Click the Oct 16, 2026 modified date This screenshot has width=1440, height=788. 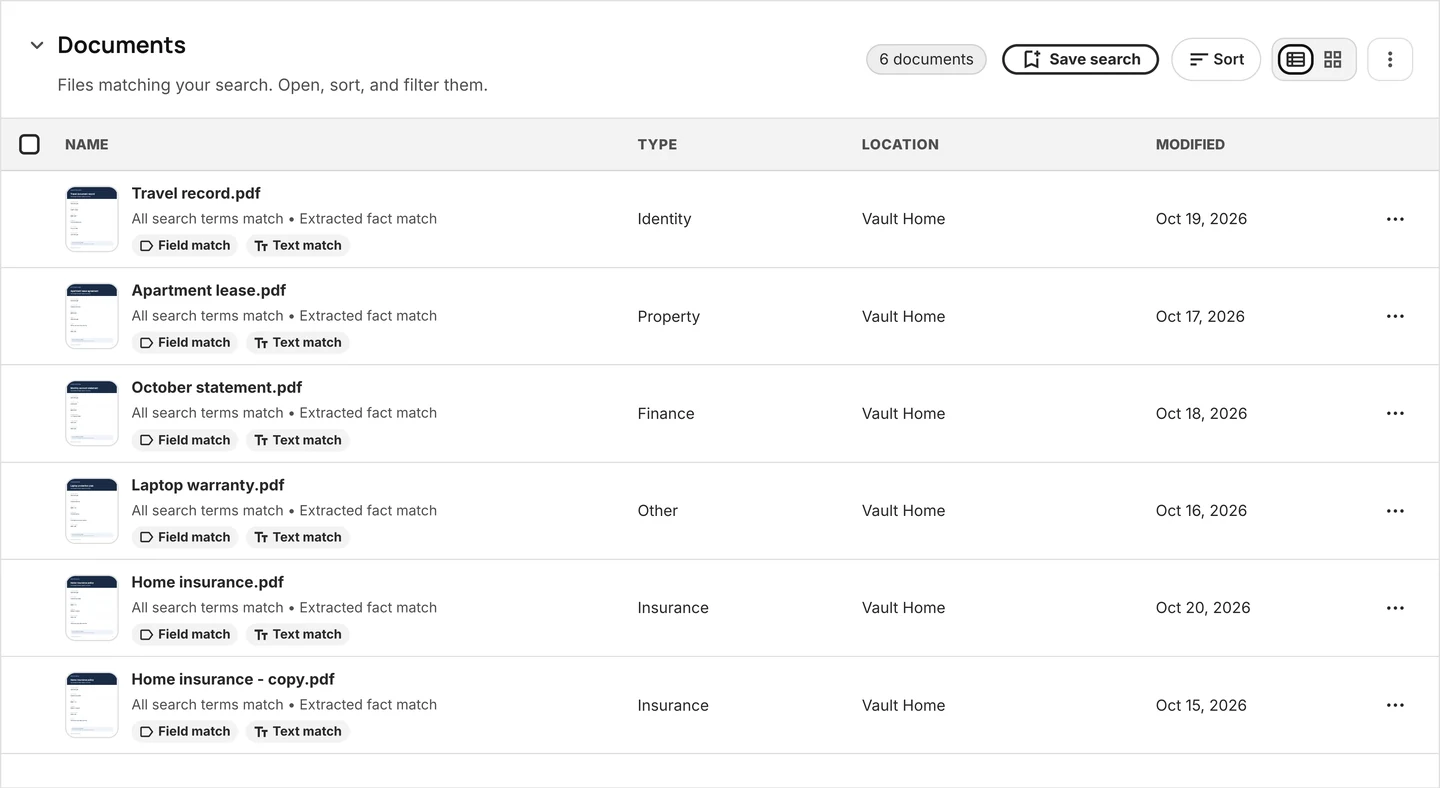point(1201,511)
